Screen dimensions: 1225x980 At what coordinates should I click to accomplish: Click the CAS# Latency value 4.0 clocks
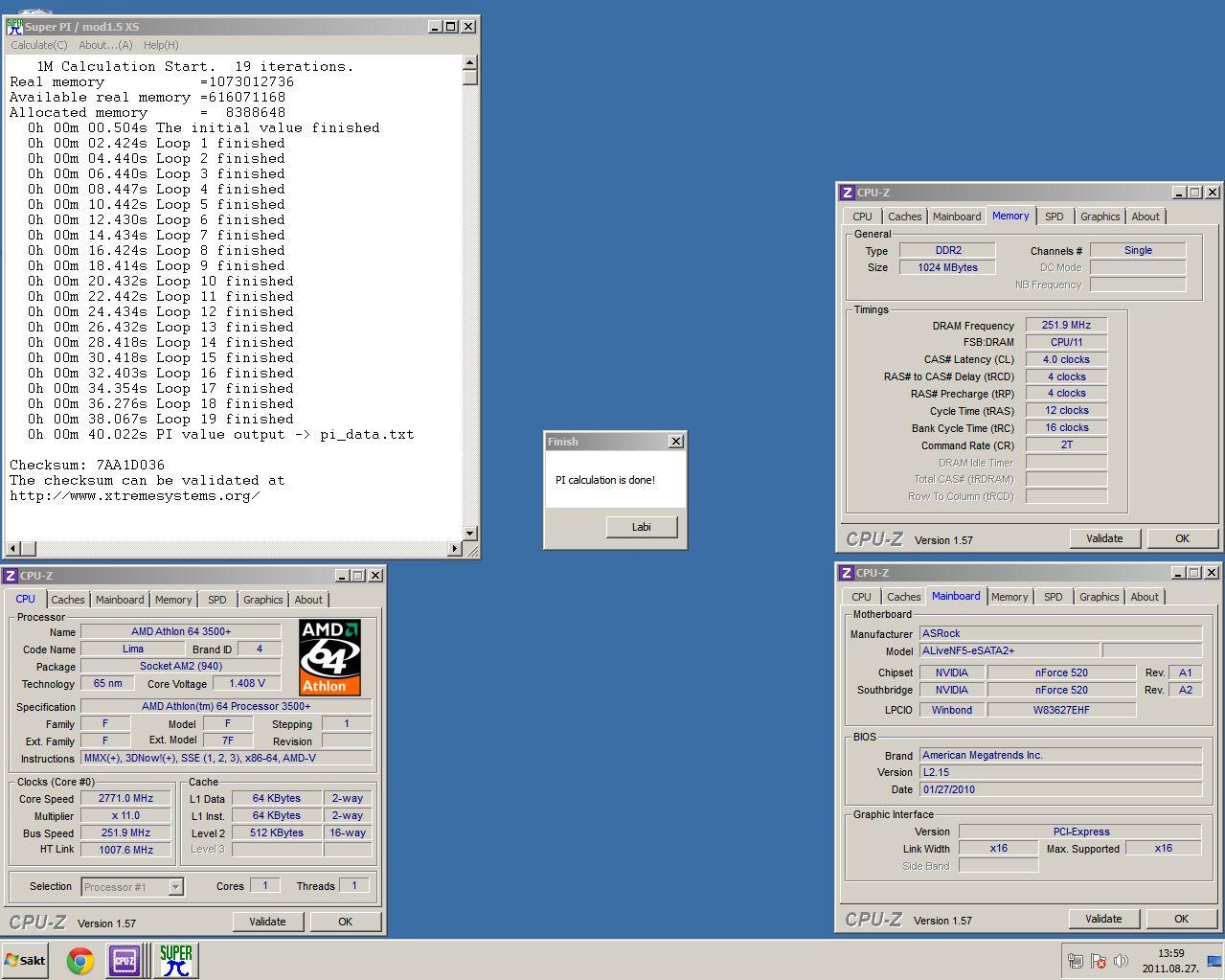[1066, 359]
